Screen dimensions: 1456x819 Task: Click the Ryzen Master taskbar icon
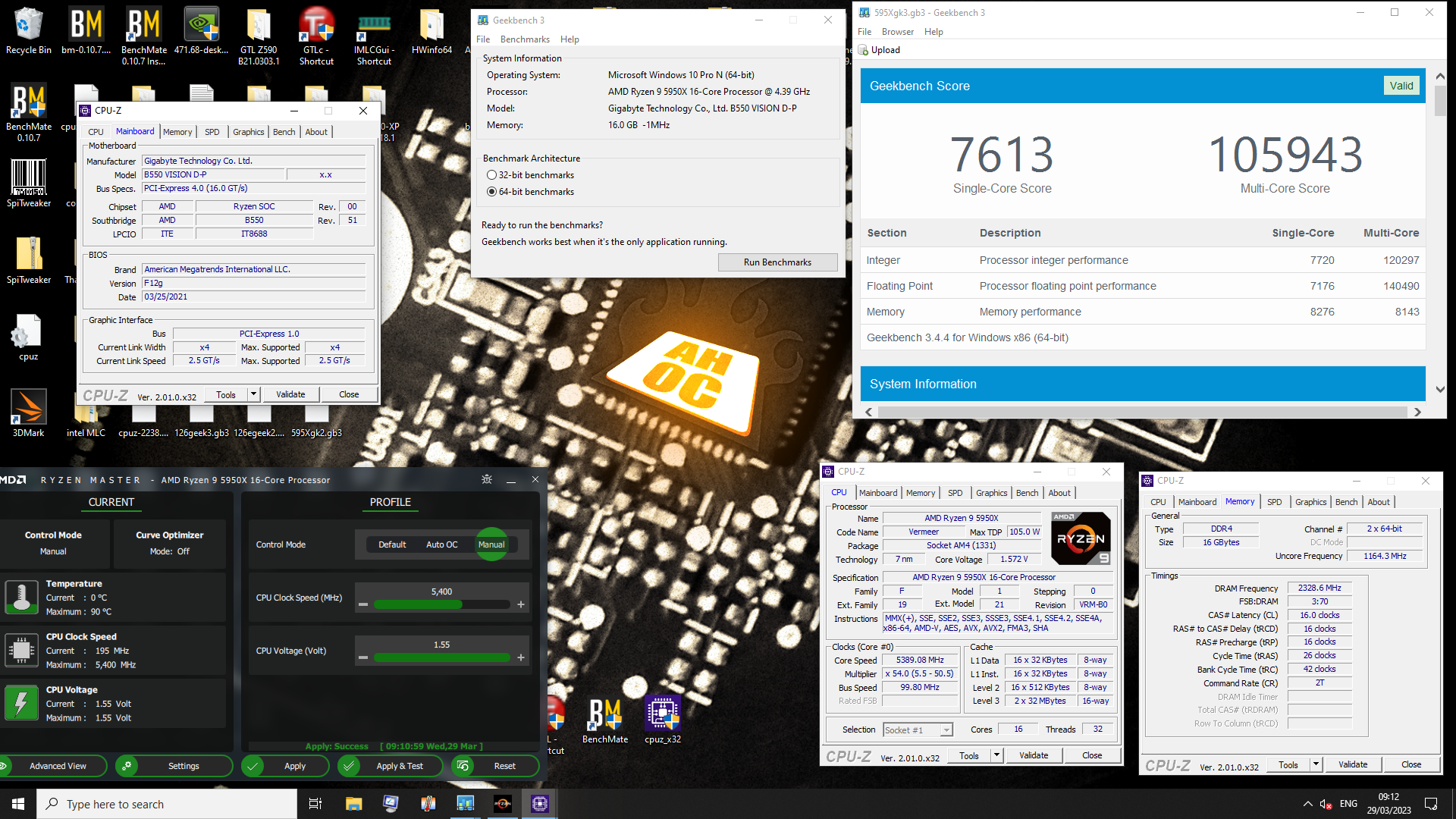pyautogui.click(x=502, y=804)
